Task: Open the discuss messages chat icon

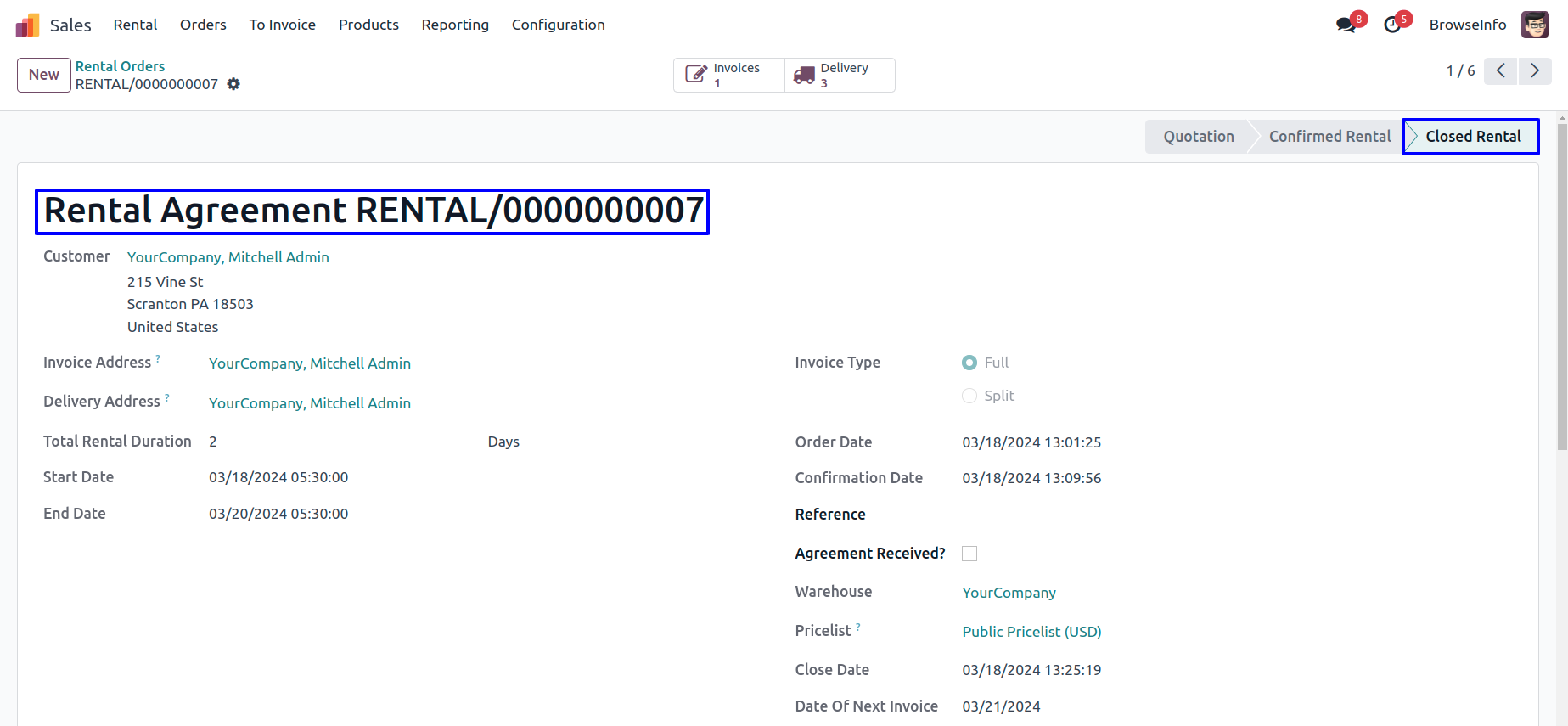Action: click(1346, 25)
